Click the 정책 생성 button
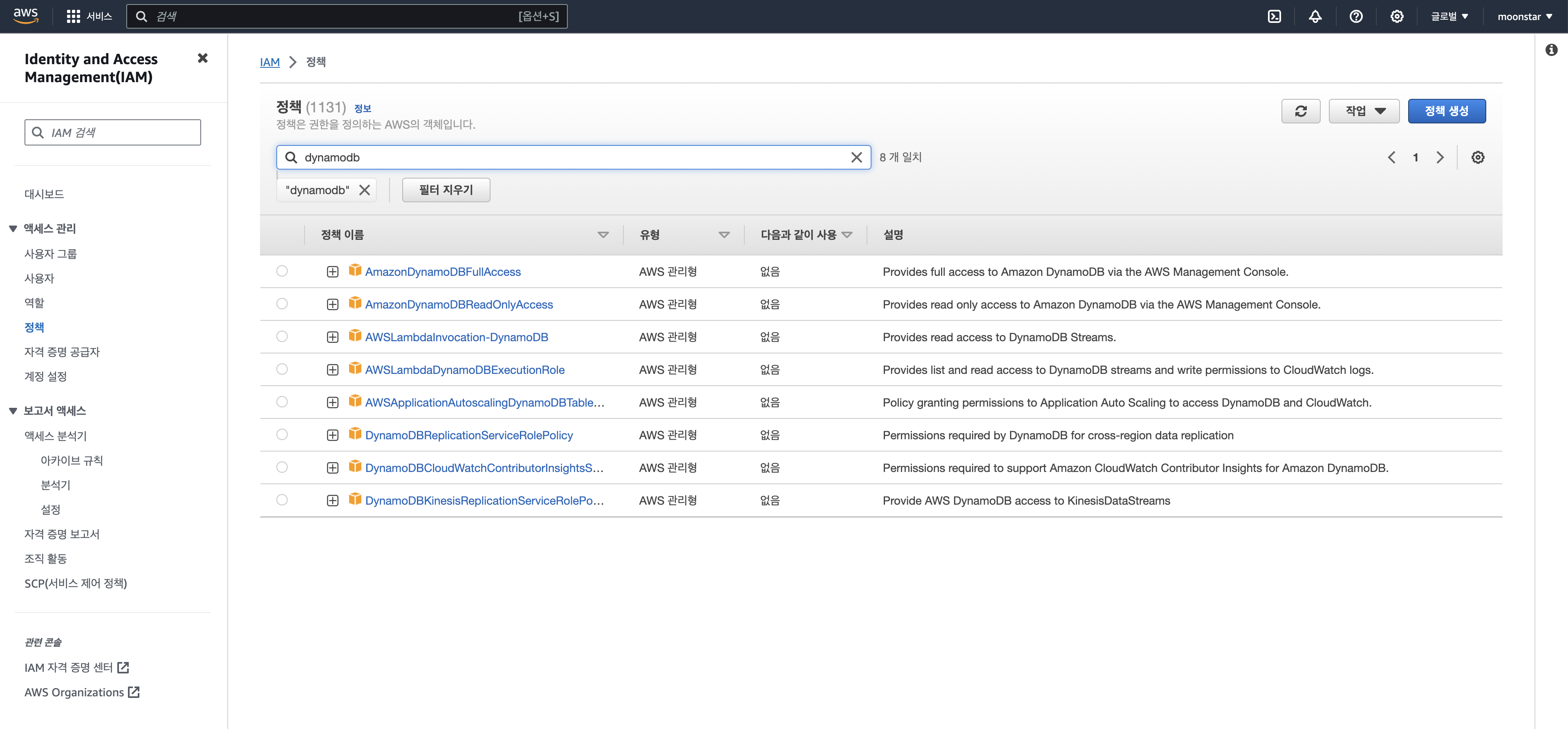The image size is (1568, 729). [x=1446, y=111]
